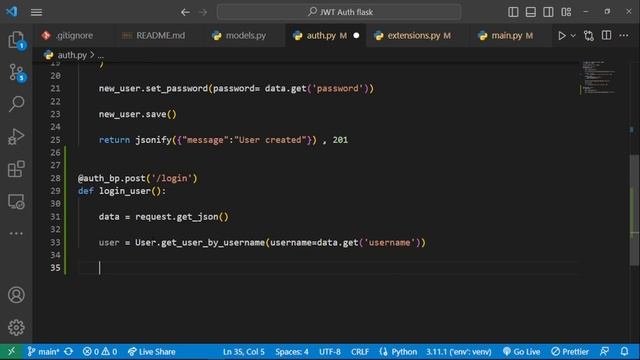Switch to the main.py tab

(x=506, y=36)
